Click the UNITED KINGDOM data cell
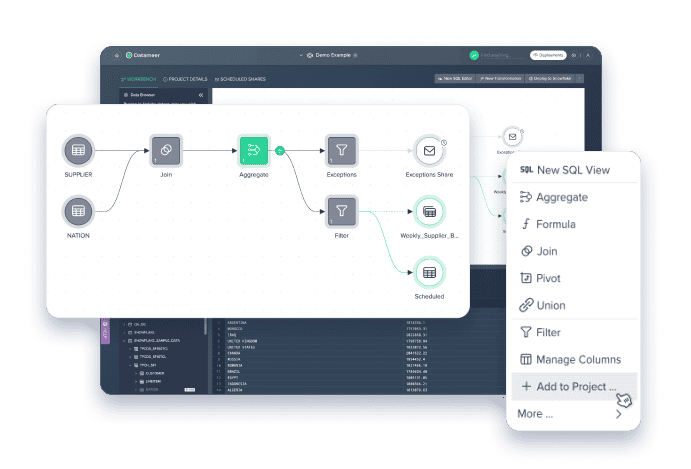 (x=242, y=341)
